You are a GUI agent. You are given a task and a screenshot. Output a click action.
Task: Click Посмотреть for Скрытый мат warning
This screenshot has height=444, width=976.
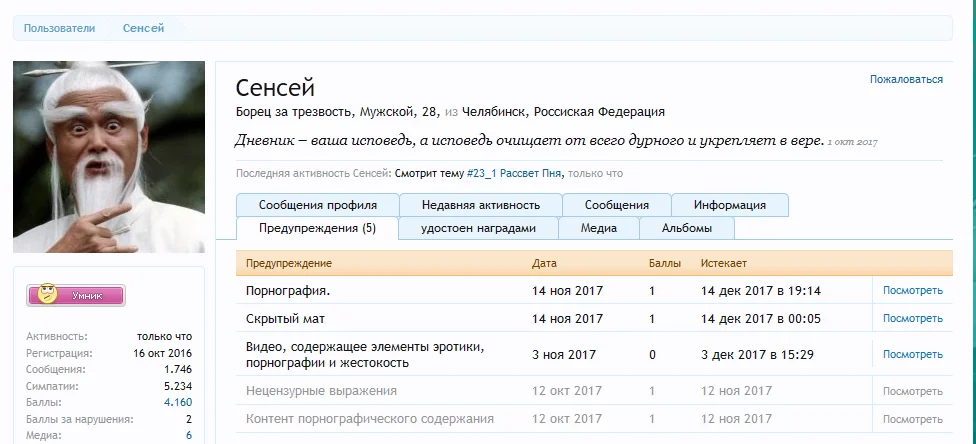tap(912, 318)
